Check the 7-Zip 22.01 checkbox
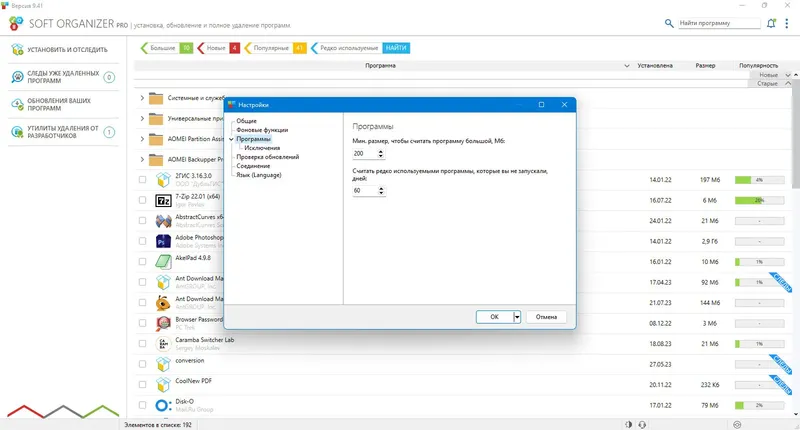Viewport: 800px width, 430px height. click(x=142, y=200)
